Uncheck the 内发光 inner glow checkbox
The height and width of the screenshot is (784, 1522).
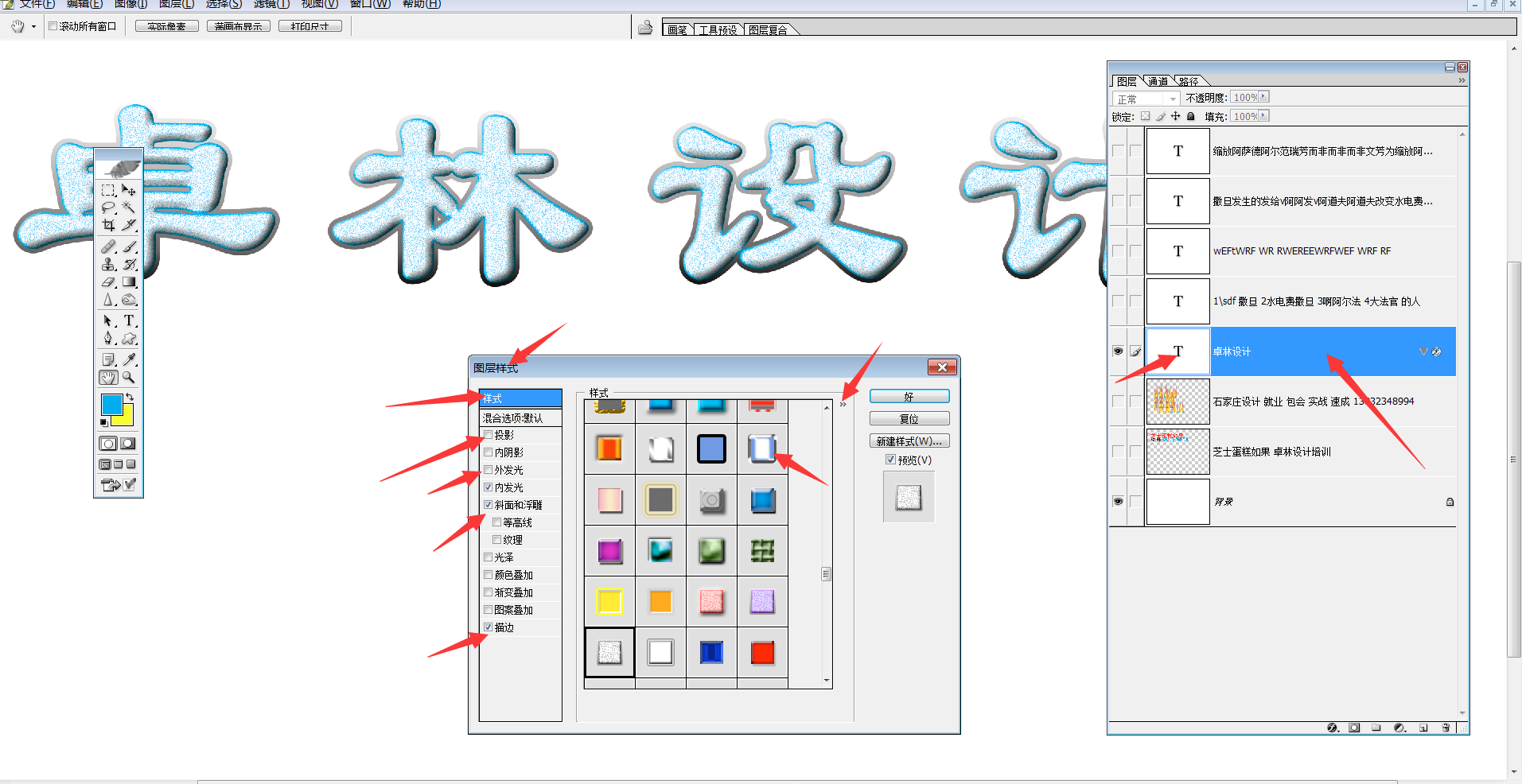click(489, 487)
